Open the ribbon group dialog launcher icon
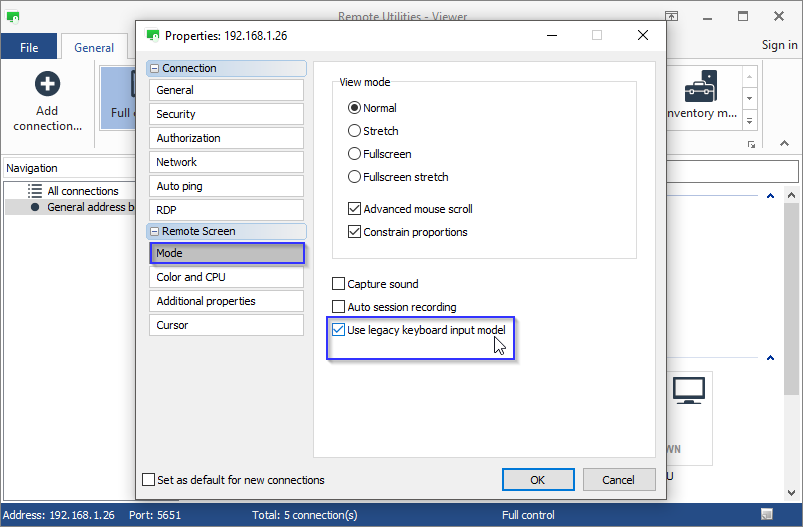Viewport: 803px width, 527px height. [751, 145]
